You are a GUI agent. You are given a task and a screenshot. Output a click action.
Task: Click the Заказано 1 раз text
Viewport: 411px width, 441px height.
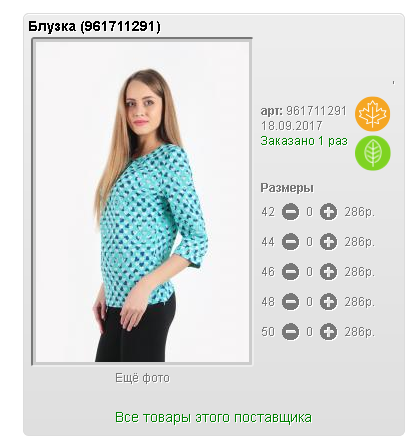click(304, 141)
